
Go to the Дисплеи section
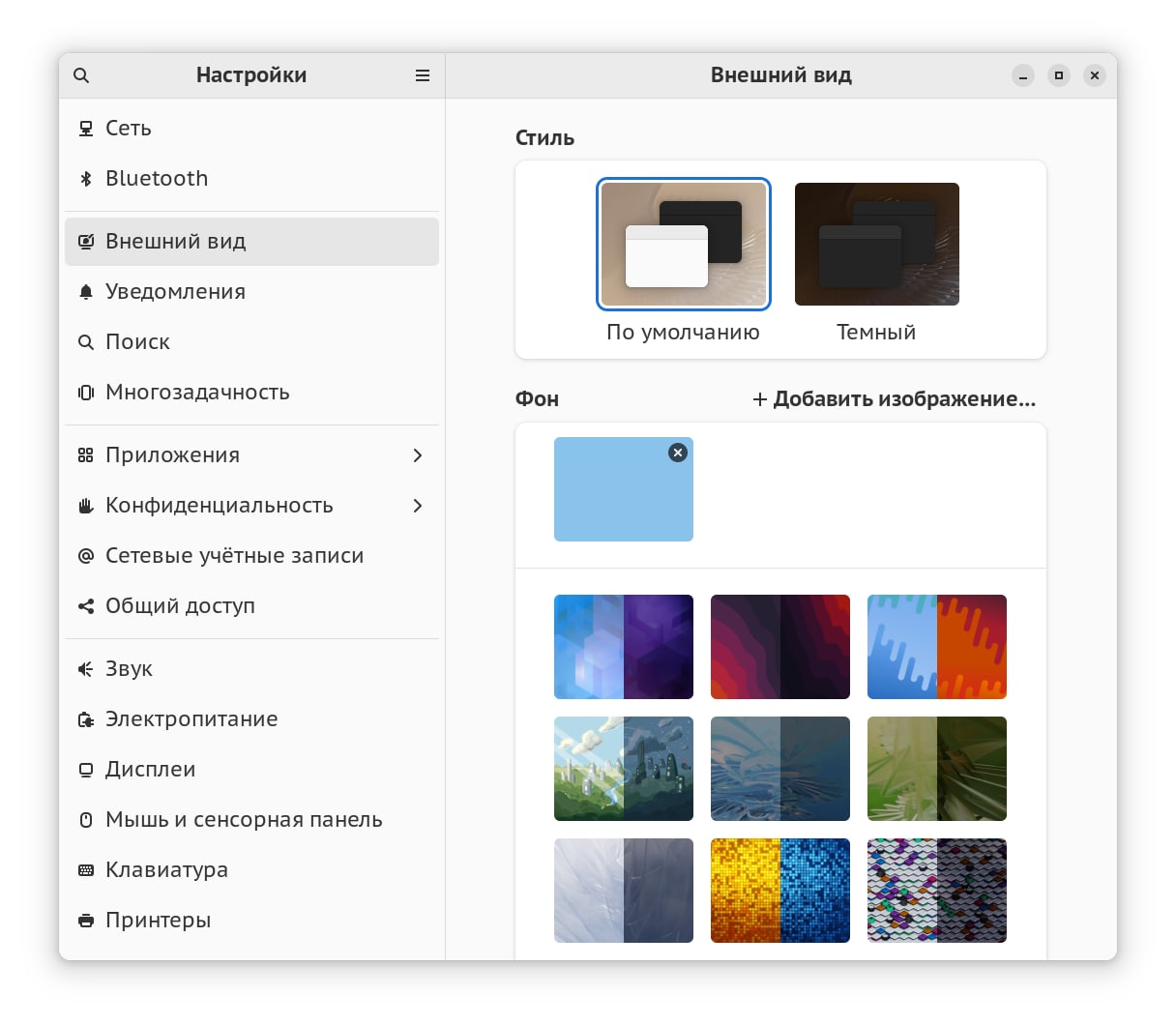150,770
